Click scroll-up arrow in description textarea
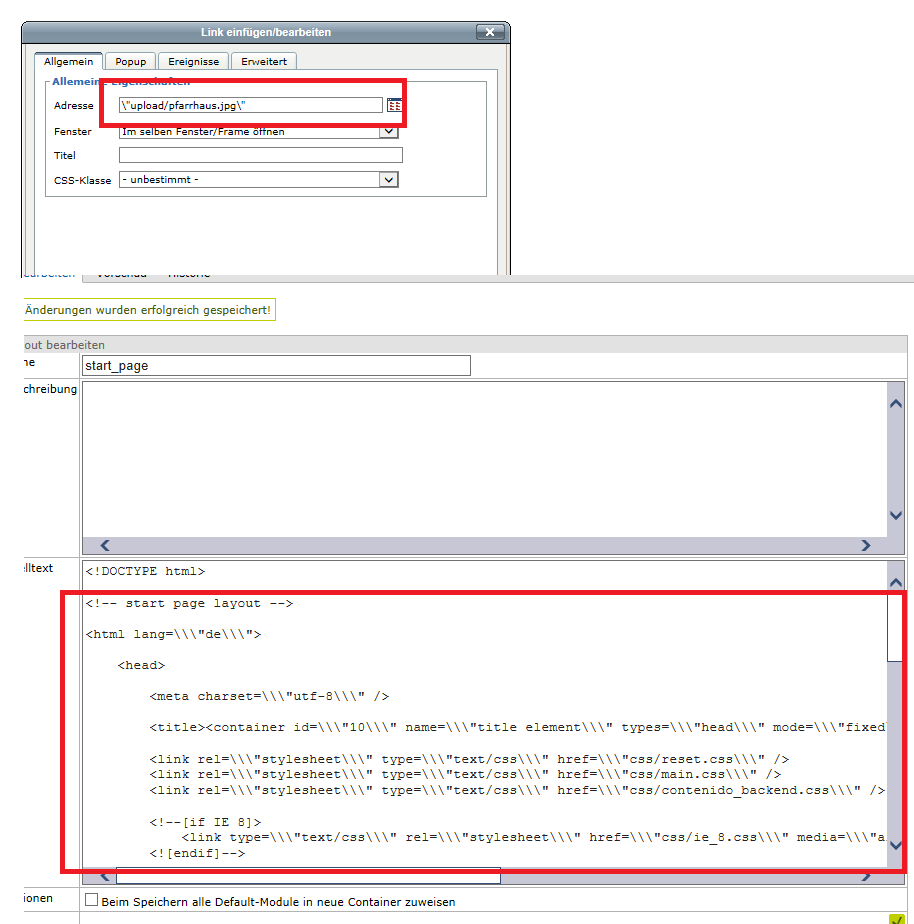Screen dimensions: 914x924 coord(895,403)
